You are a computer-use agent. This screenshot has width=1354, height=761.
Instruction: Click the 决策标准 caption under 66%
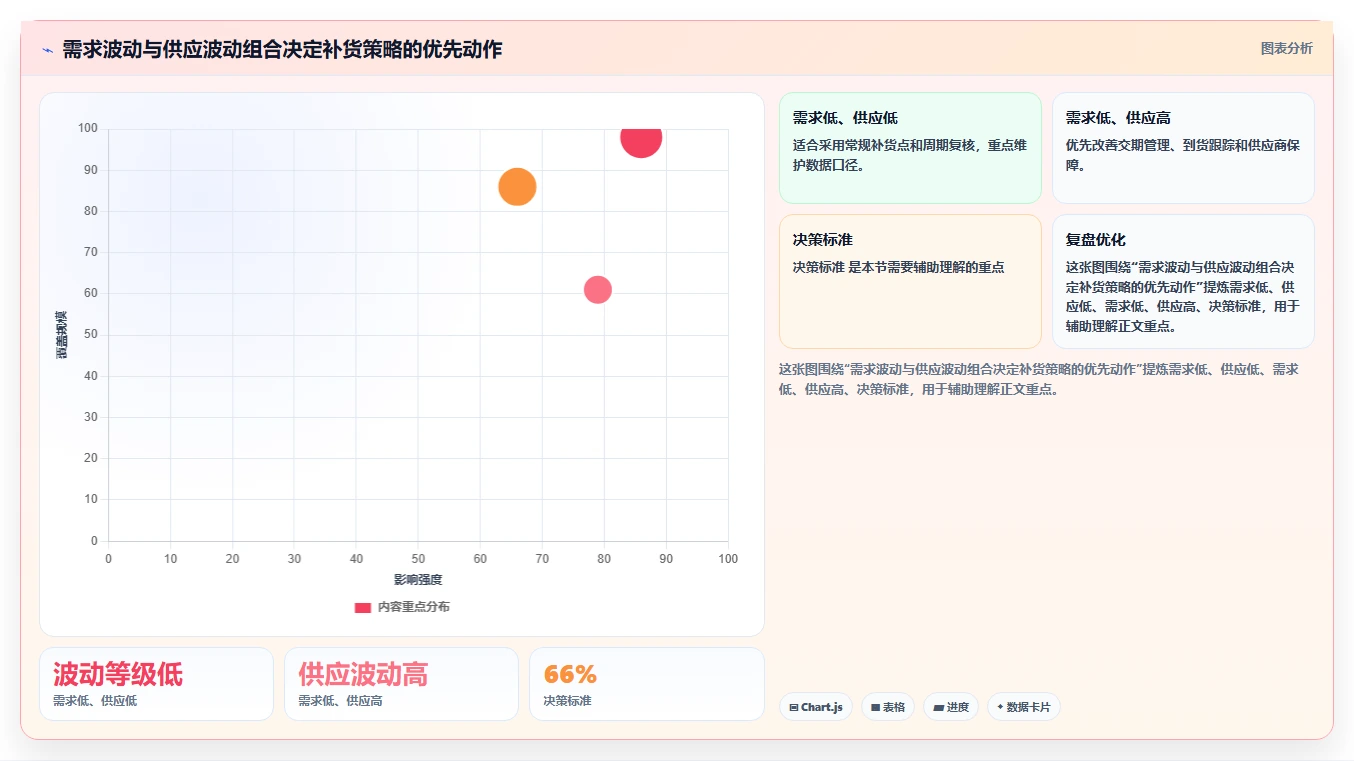point(567,701)
